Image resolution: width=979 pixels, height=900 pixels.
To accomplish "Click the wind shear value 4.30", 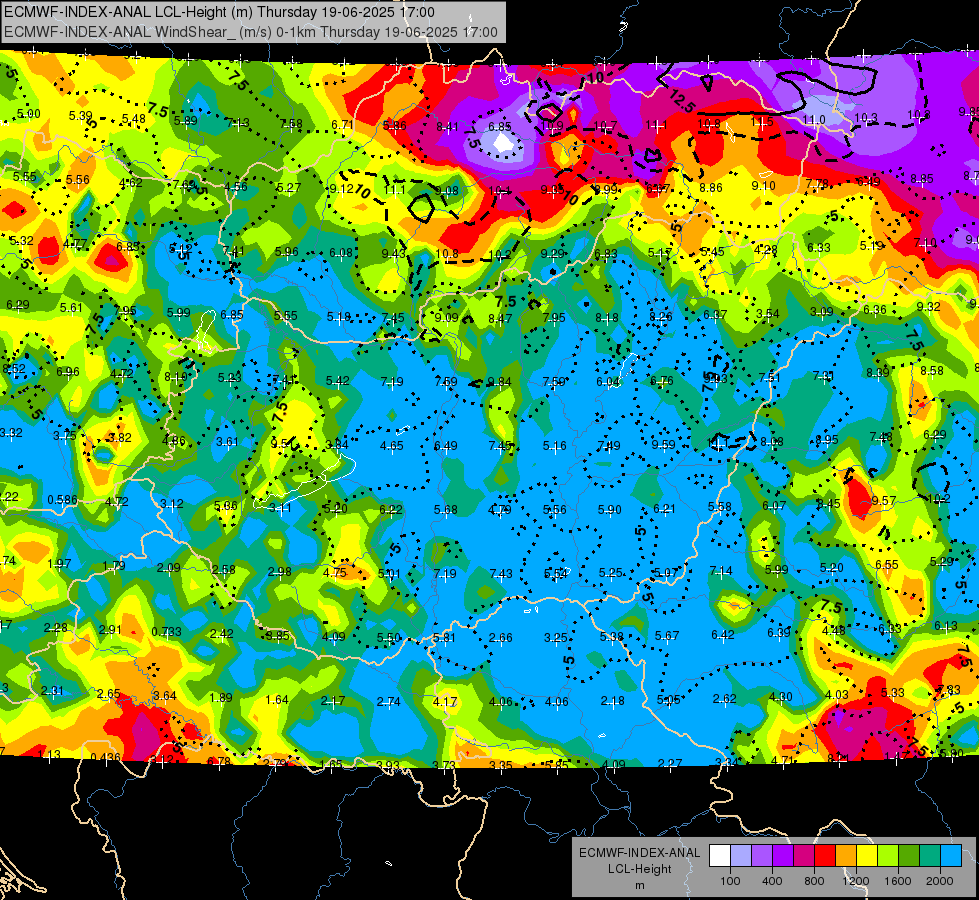I will coord(780,696).
